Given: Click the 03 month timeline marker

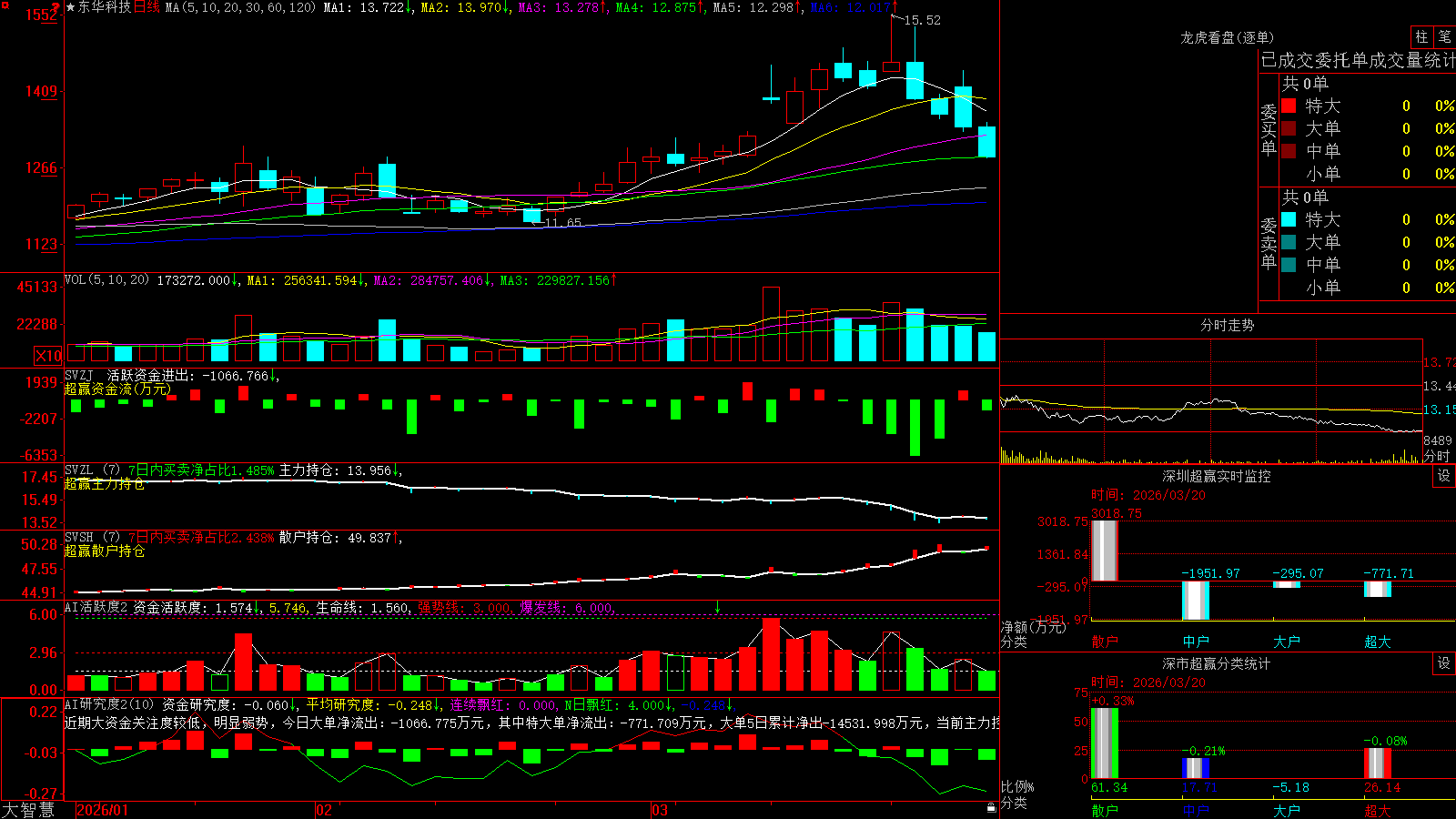Looking at the screenshot, I should coord(660,810).
